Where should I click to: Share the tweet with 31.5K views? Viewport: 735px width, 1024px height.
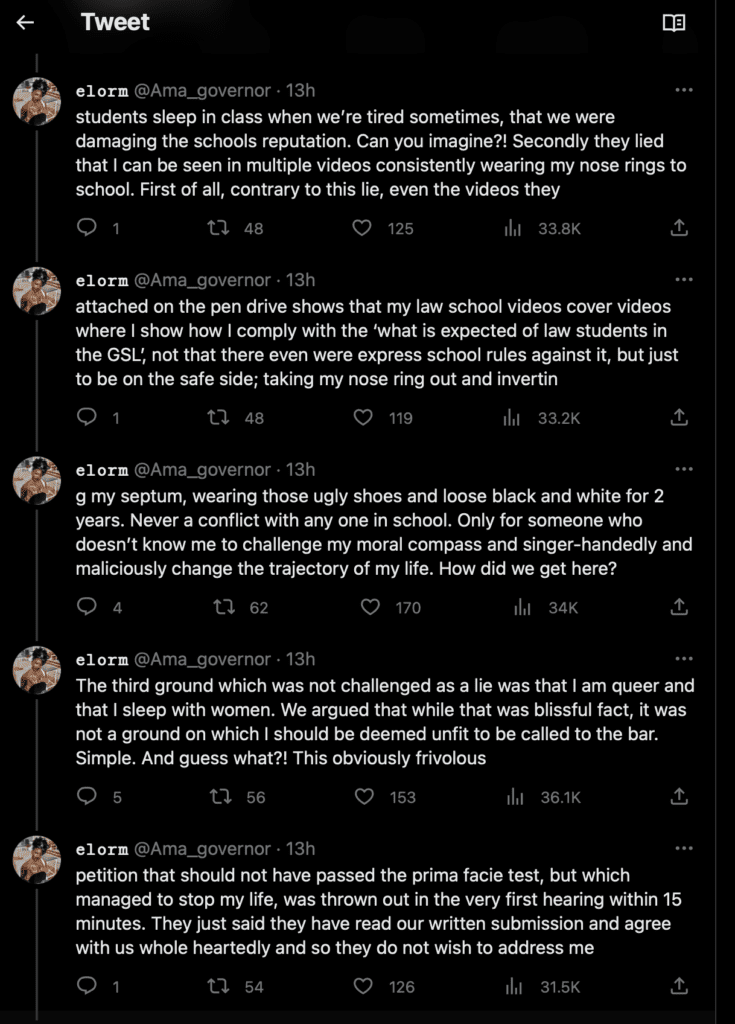coord(679,987)
